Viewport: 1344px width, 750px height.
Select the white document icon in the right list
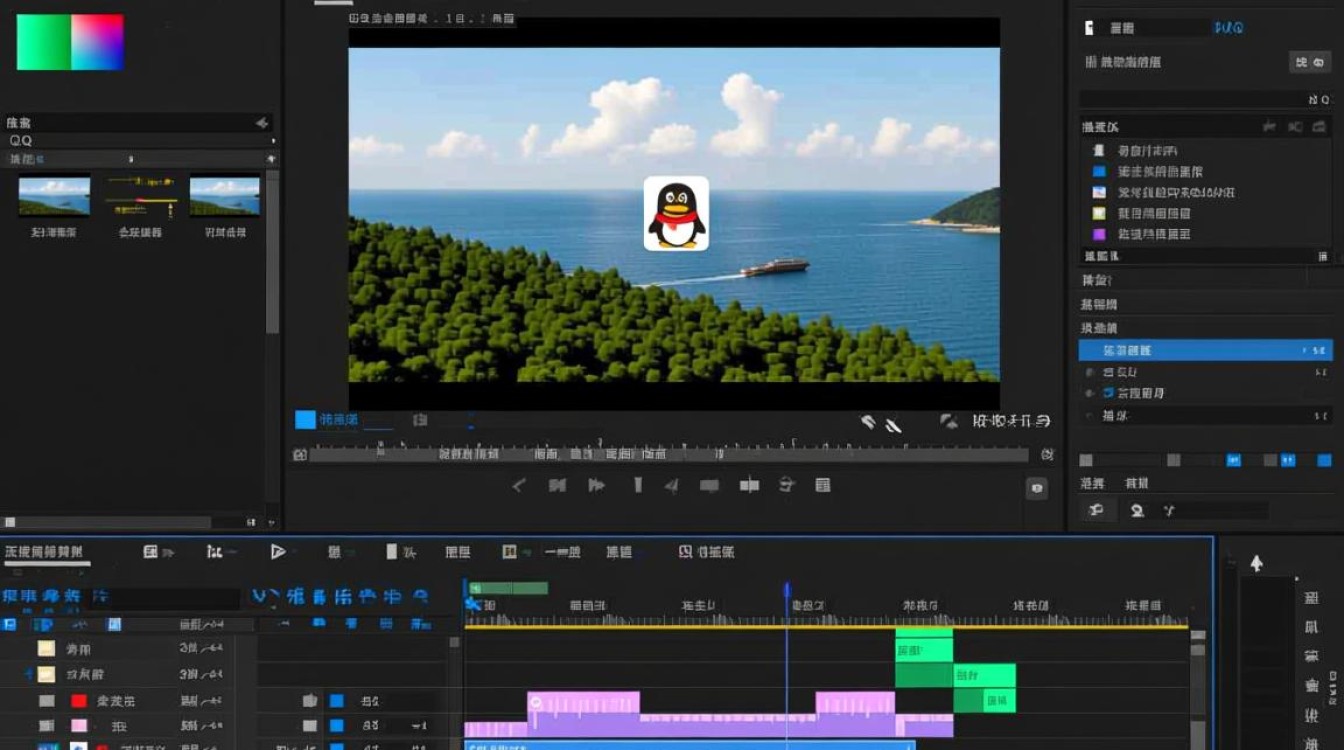[1099, 150]
